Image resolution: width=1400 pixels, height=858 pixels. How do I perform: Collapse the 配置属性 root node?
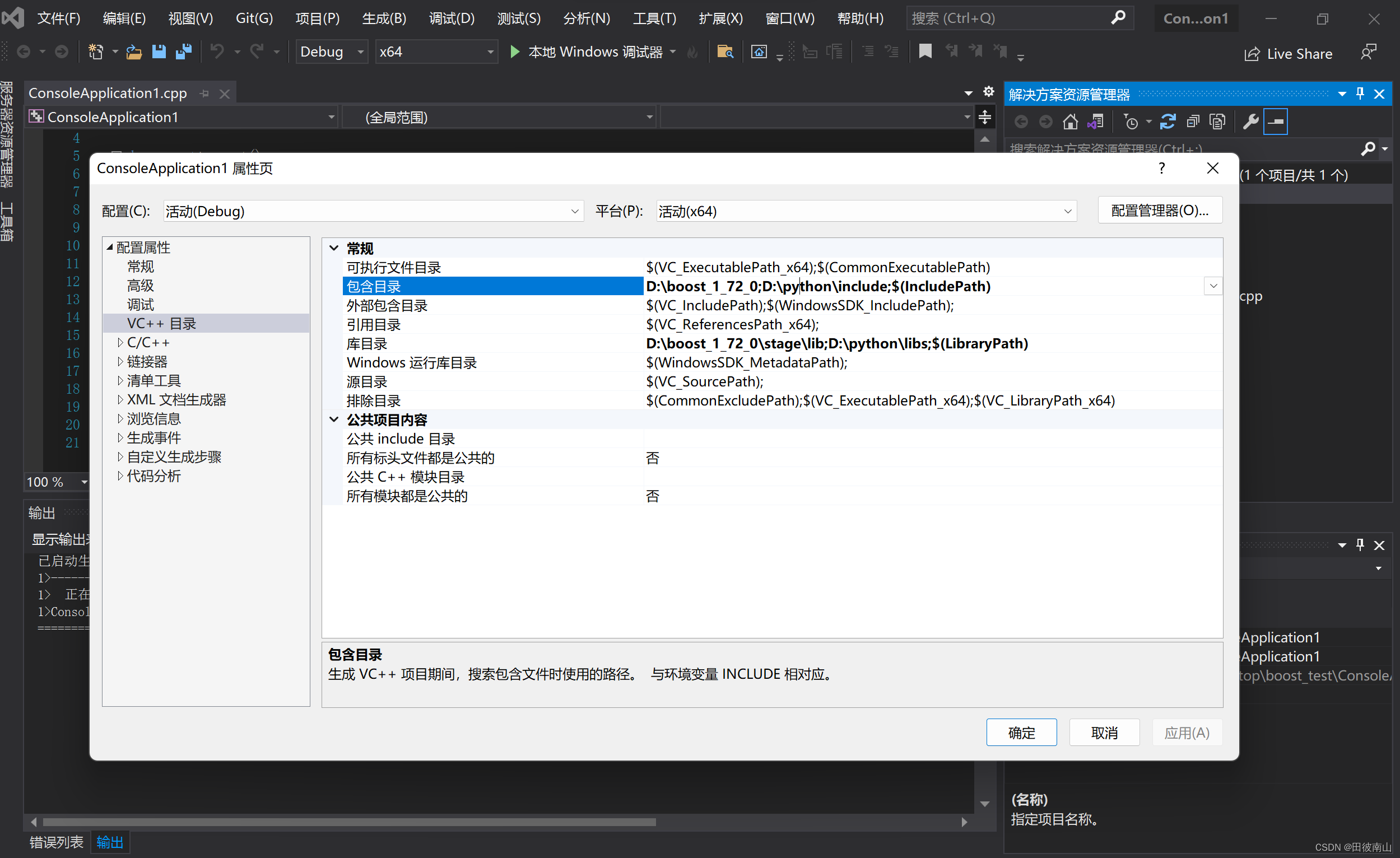click(110, 247)
